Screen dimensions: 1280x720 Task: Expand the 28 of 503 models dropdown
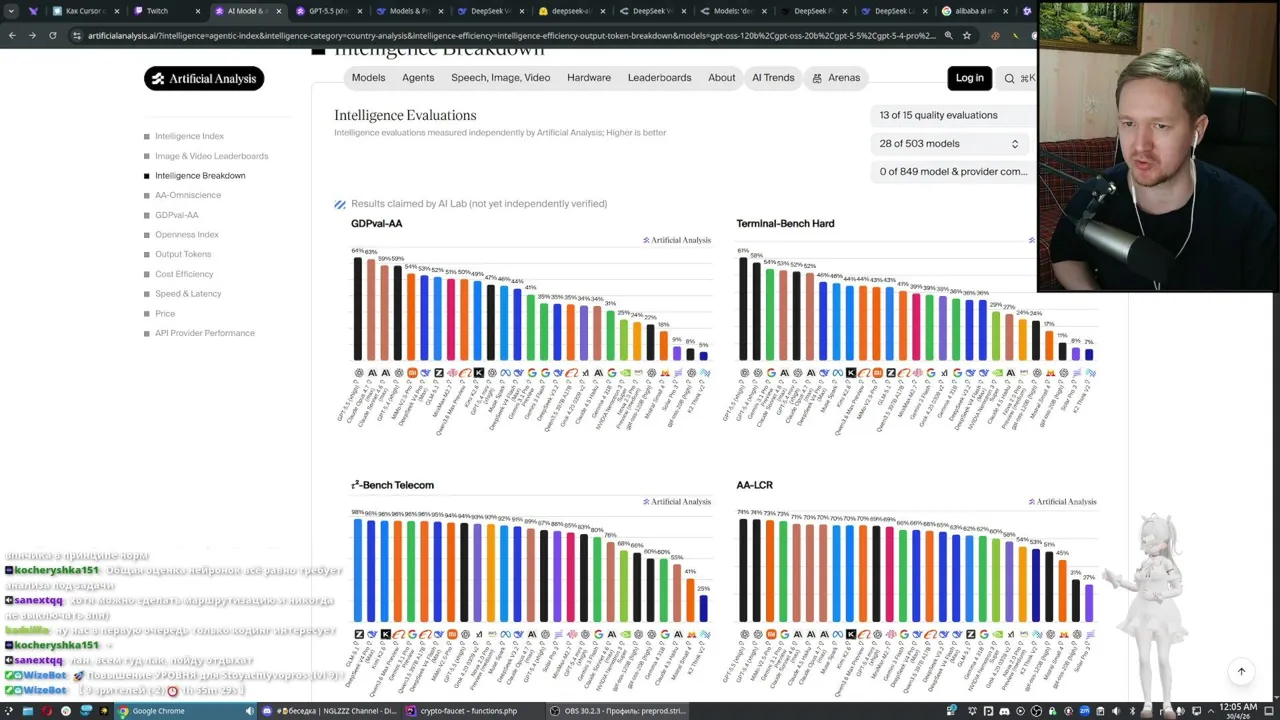coord(949,144)
